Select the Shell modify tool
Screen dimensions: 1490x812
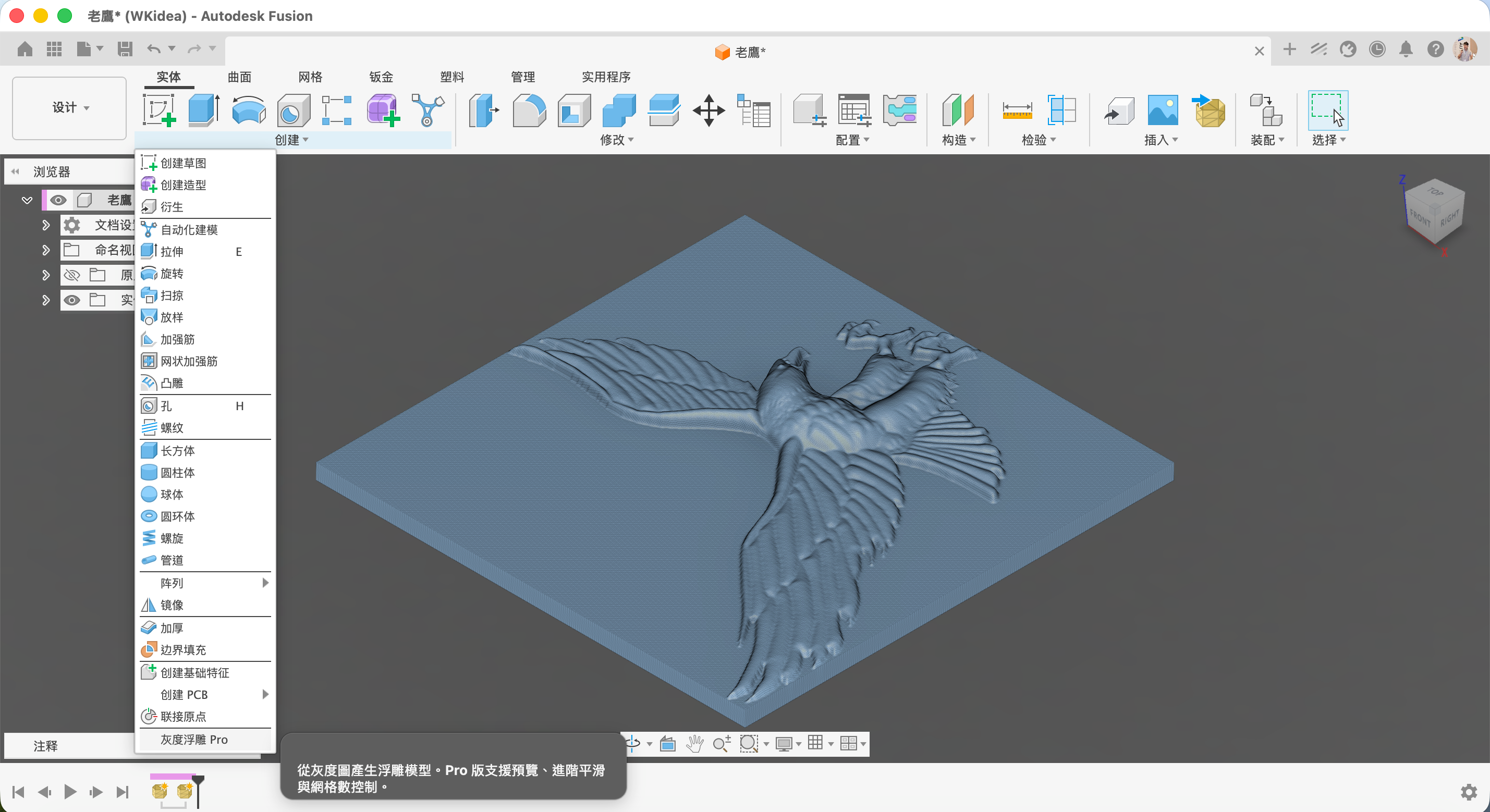574,110
